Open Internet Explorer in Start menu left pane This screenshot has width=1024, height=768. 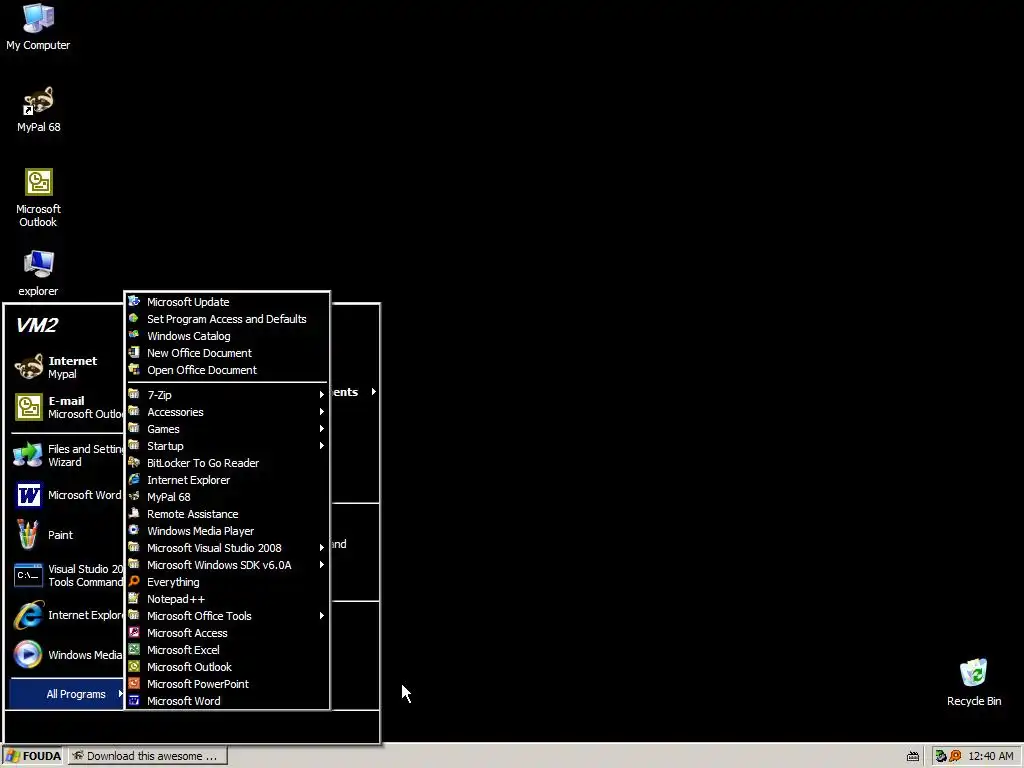click(x=67, y=615)
